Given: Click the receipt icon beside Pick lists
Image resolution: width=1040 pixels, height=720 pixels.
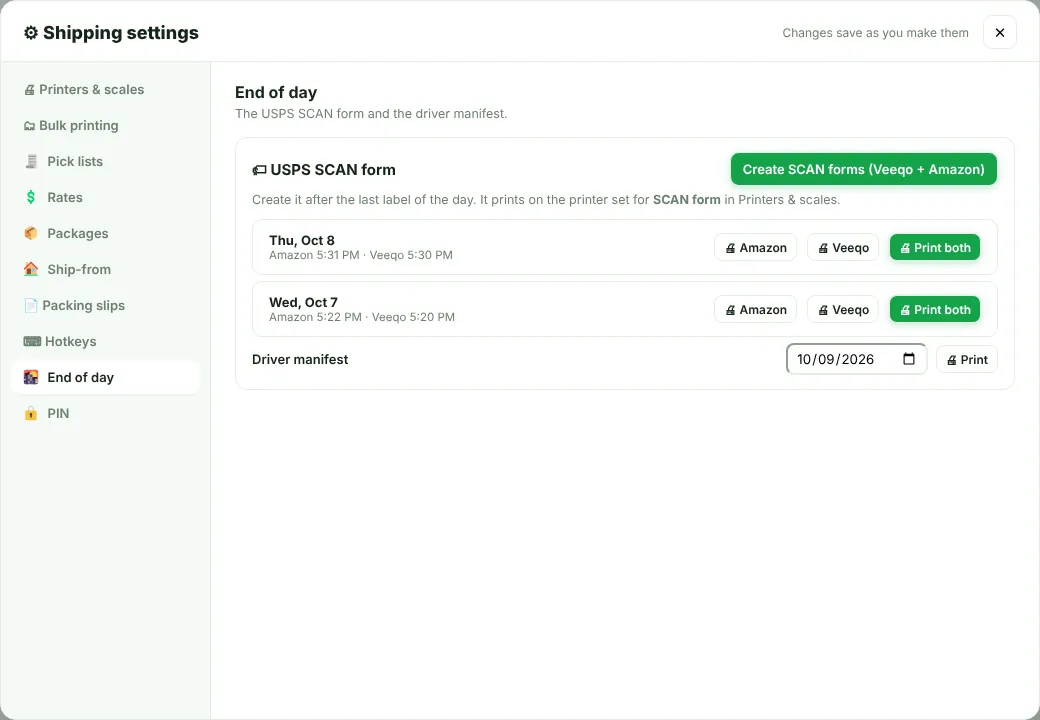Looking at the screenshot, I should [x=31, y=161].
